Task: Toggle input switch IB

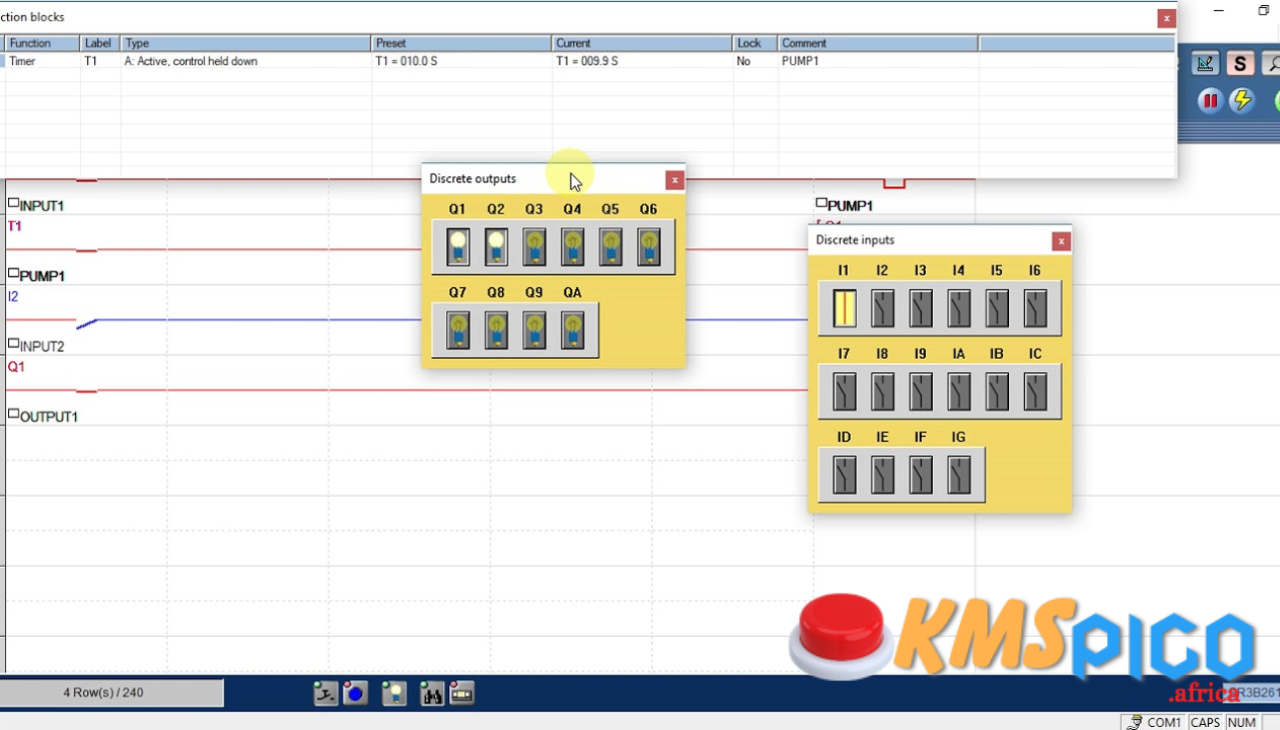Action: tap(997, 392)
